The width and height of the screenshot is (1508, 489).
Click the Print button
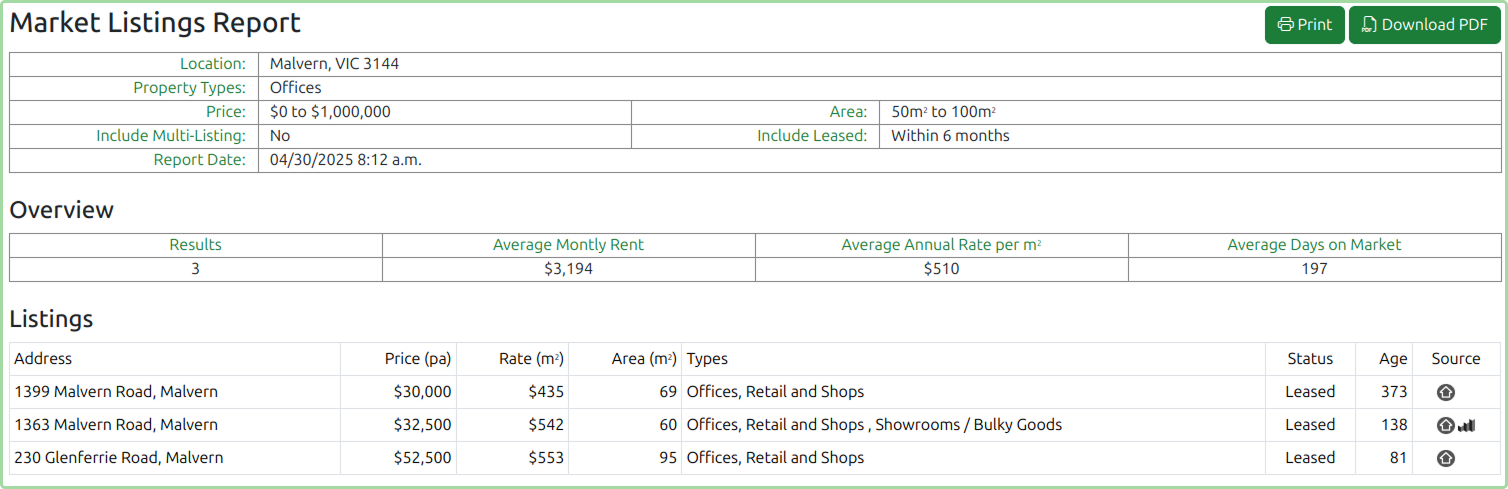[1304, 25]
